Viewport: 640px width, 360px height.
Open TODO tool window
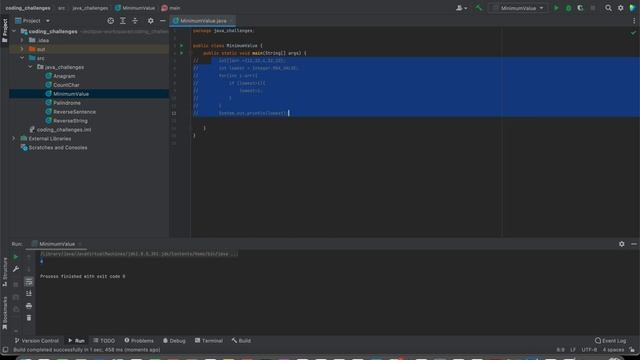pos(104,340)
